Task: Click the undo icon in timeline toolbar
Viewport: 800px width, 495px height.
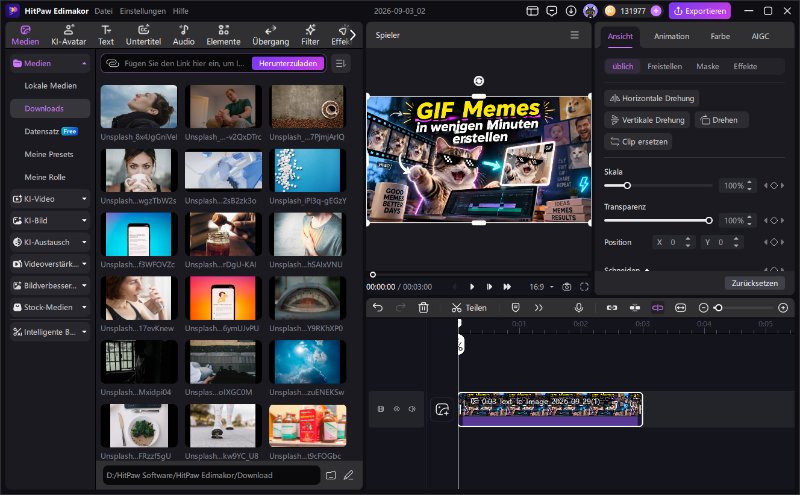Action: click(x=378, y=307)
